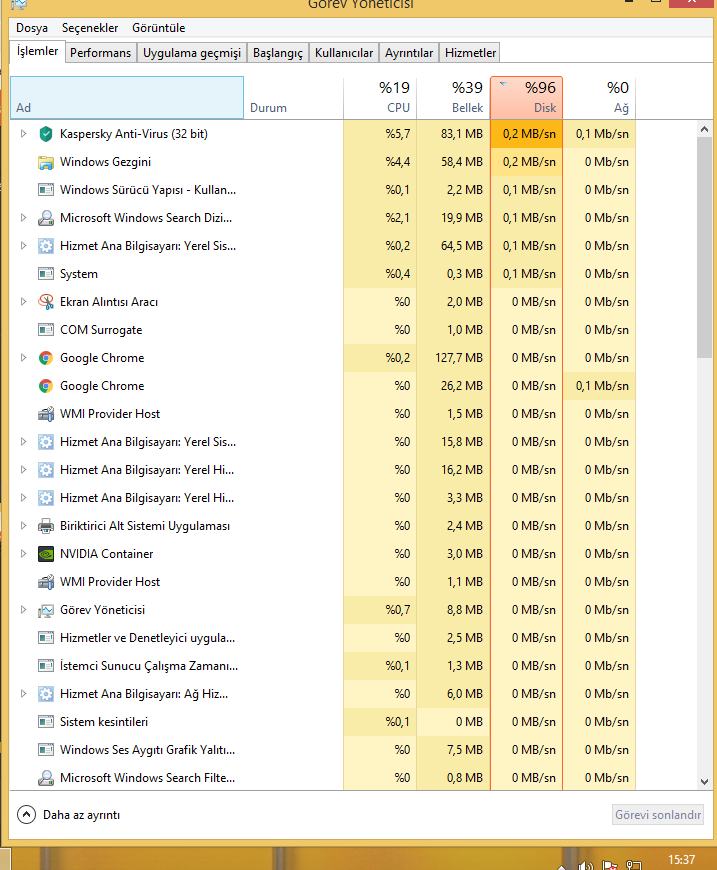Open the Kullanıcılar tab
Screen dimensions: 717x870
(x=344, y=53)
